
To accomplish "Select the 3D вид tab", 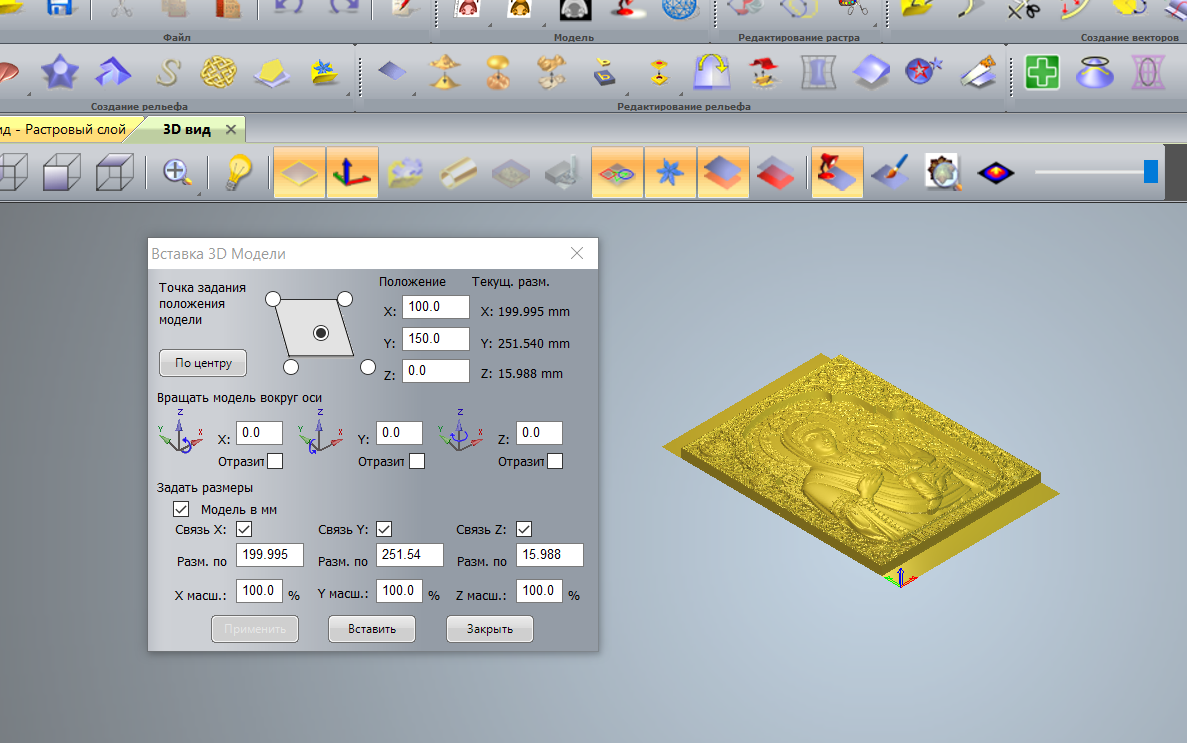I will point(187,130).
